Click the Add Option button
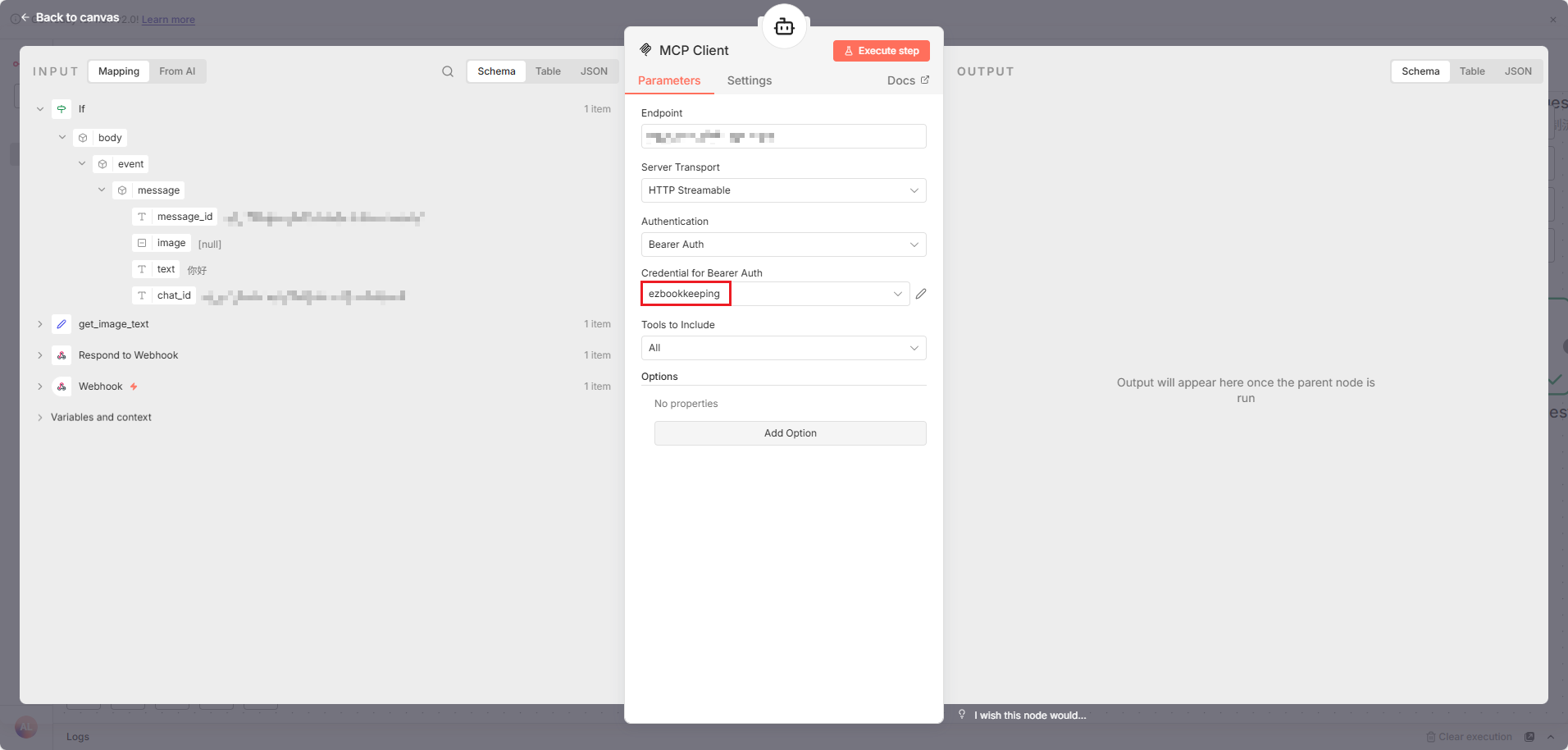 click(790, 433)
